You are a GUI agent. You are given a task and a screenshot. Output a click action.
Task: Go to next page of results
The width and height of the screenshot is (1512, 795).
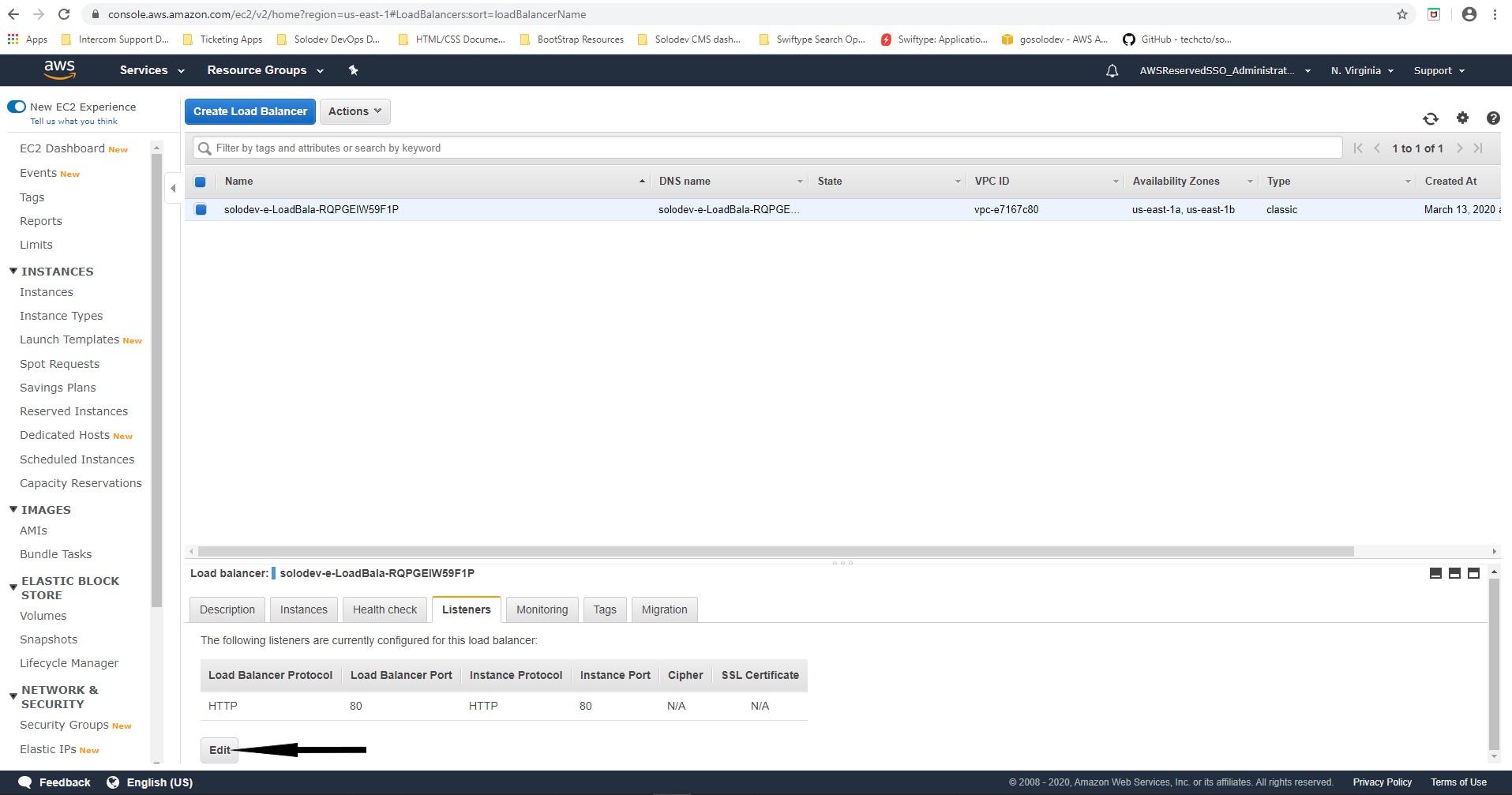tap(1459, 148)
